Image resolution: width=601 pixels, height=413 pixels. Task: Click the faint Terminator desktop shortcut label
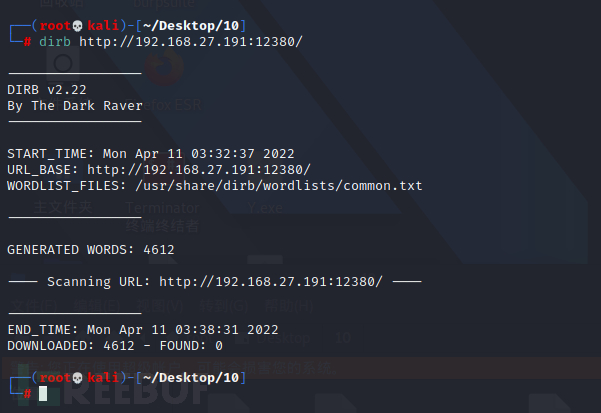[x=162, y=209]
